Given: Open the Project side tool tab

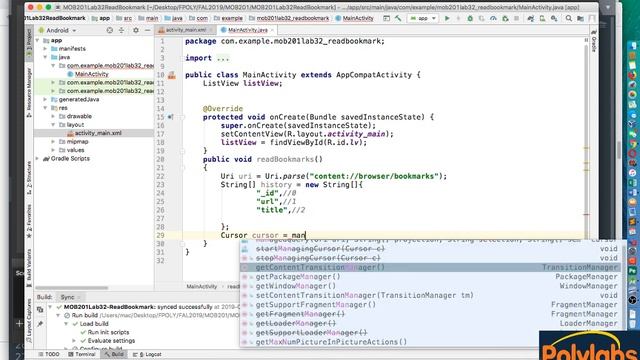Looking at the screenshot, I should [29, 44].
